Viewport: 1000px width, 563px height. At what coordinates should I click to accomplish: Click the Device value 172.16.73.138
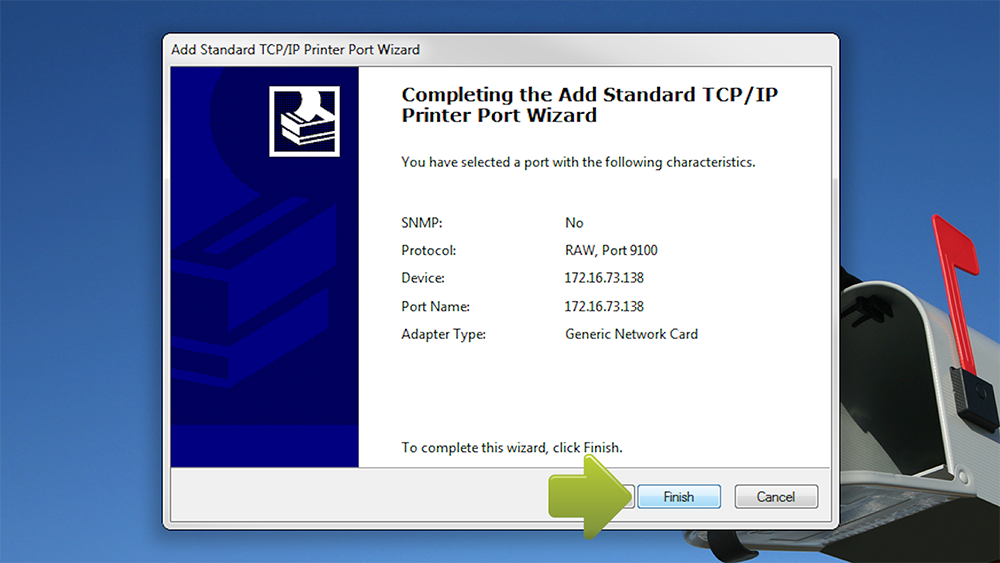click(x=604, y=278)
